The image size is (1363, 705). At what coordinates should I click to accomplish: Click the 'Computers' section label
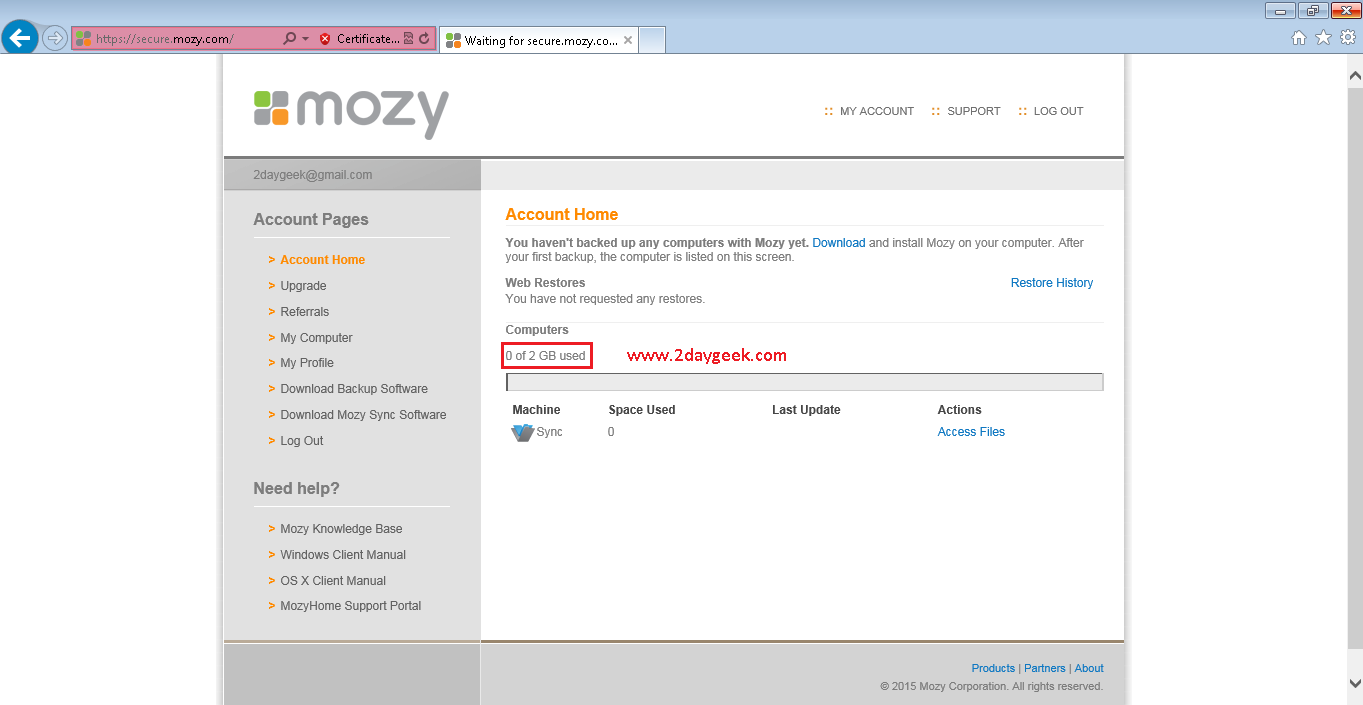(x=537, y=330)
